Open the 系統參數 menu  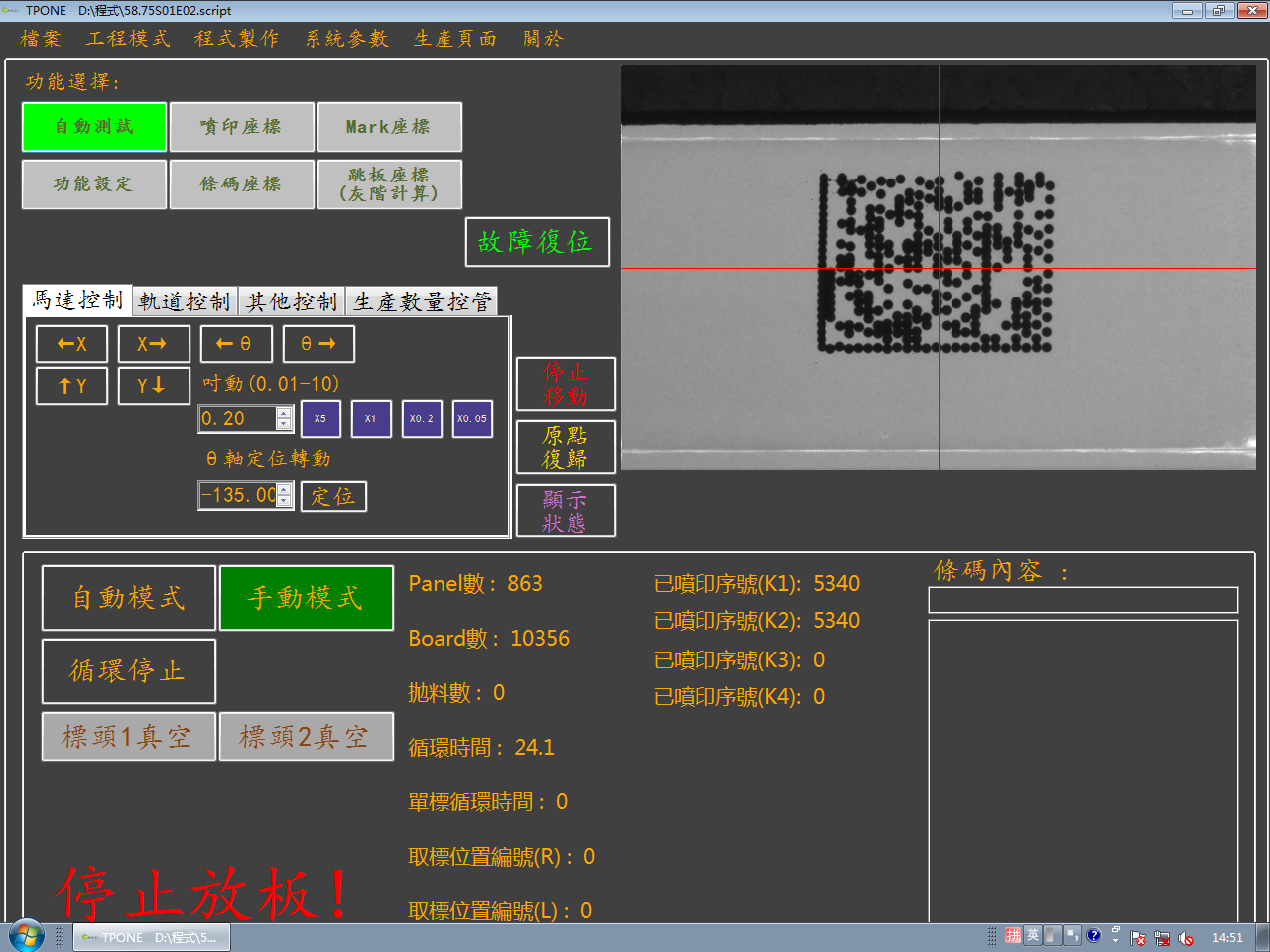pyautogui.click(x=346, y=39)
